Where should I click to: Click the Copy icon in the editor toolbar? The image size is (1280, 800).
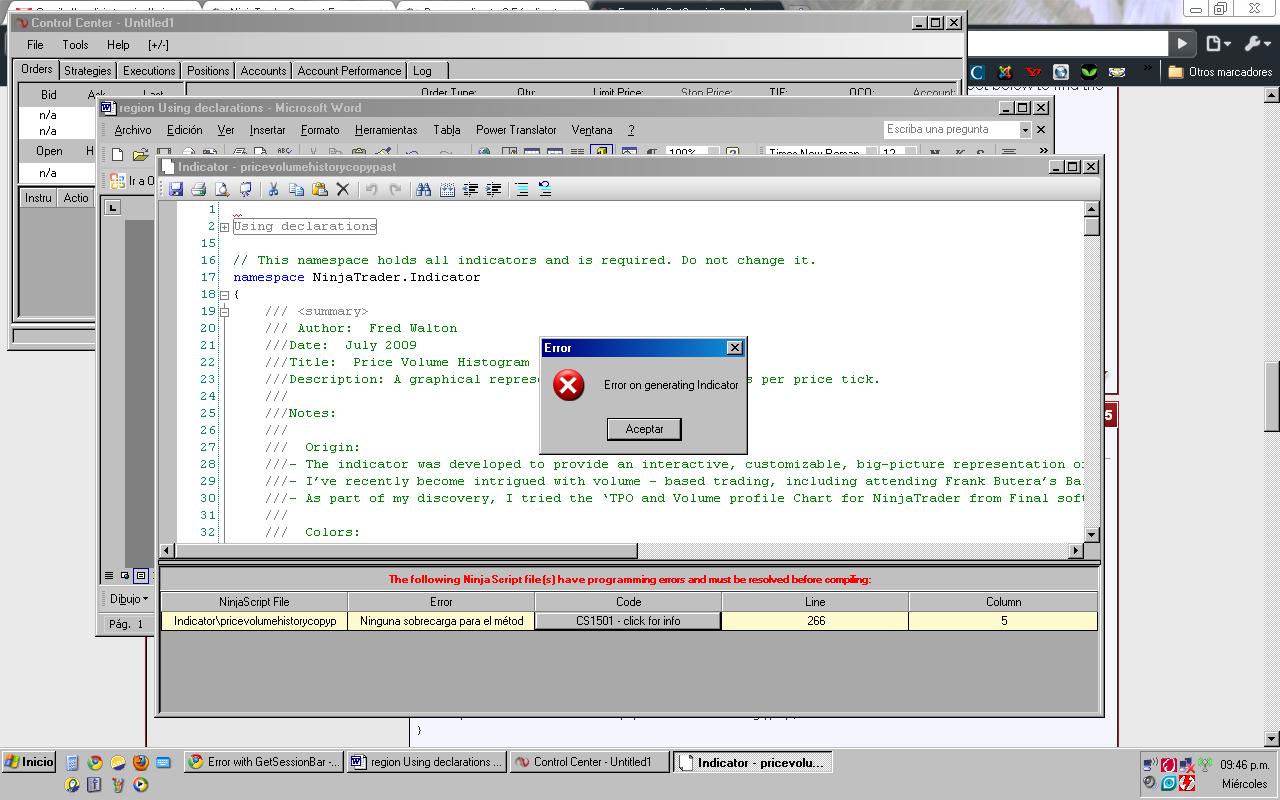tap(296, 189)
